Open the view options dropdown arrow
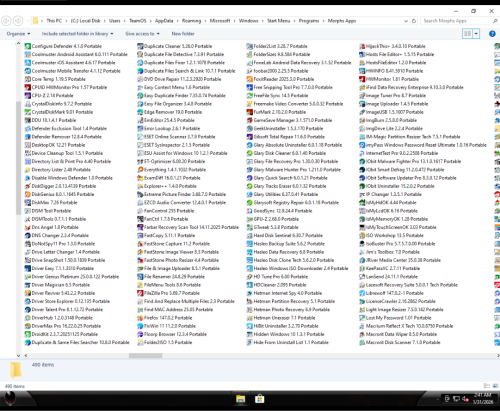Image resolution: width=500 pixels, height=411 pixels. point(476,34)
